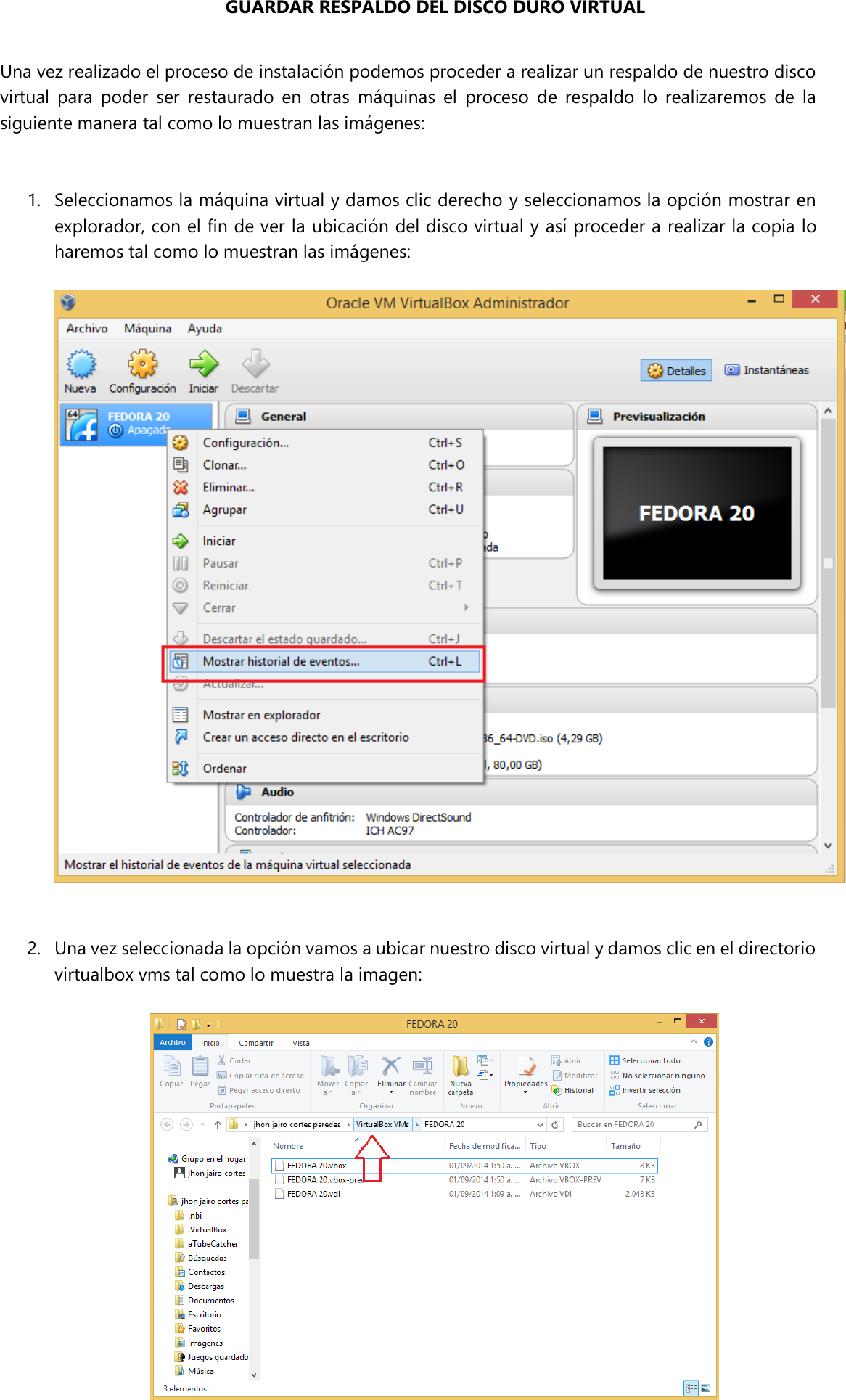Select the FEDORA 20 virtual machine entry
Viewport: 846px width, 1400px height.
pyautogui.click(x=136, y=425)
